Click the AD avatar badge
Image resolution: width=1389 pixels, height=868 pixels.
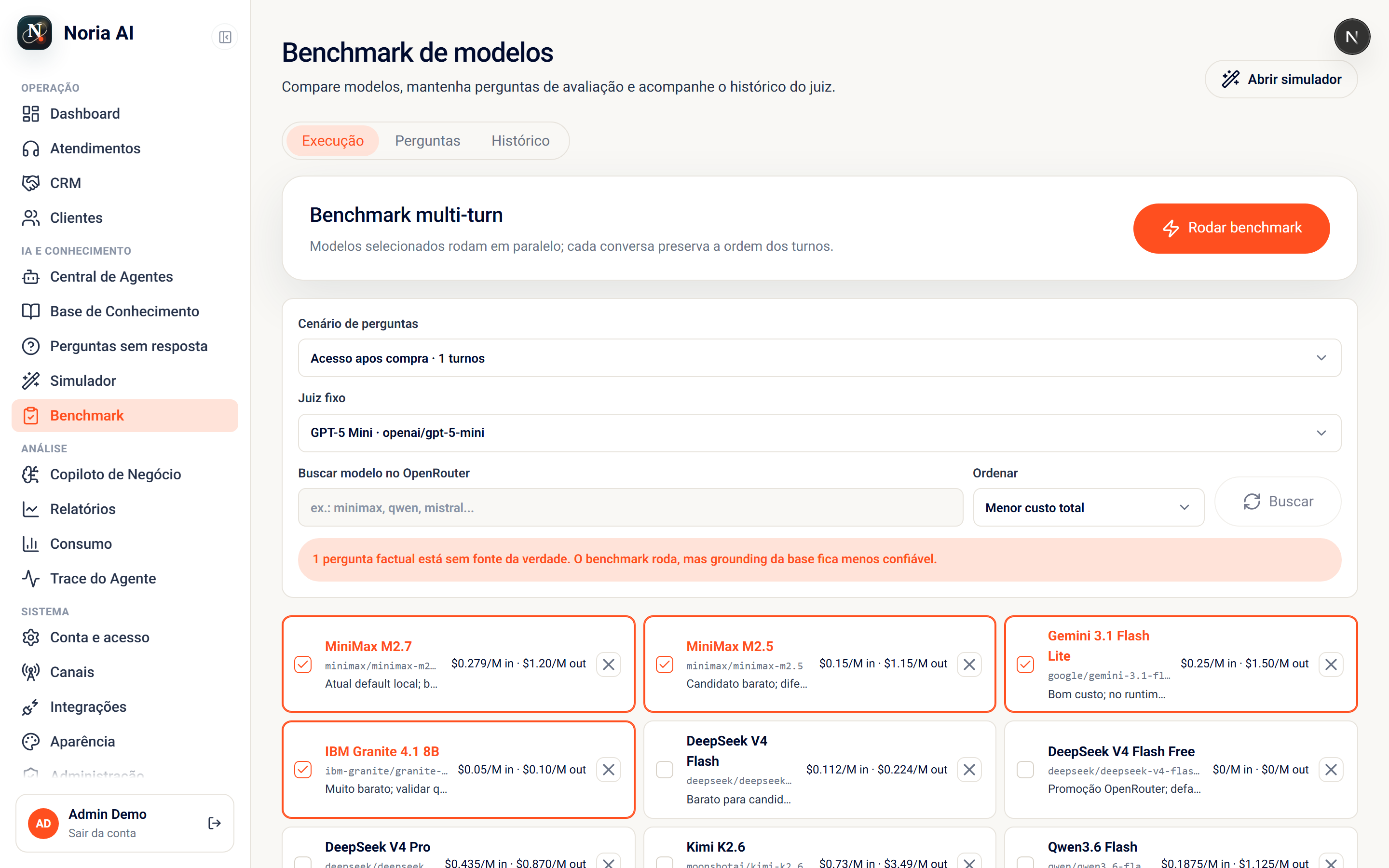(43, 823)
